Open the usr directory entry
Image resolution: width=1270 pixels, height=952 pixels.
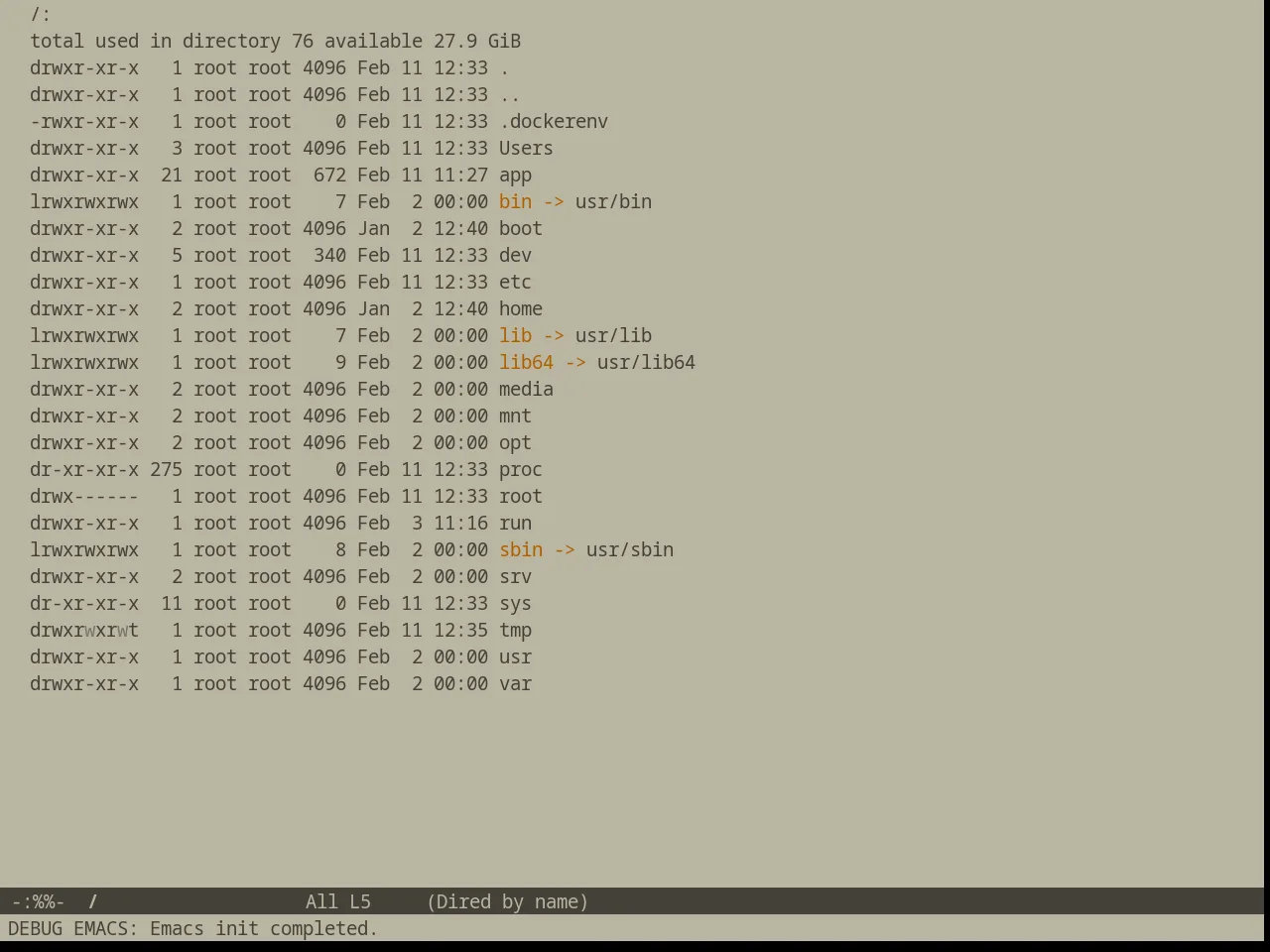(515, 656)
